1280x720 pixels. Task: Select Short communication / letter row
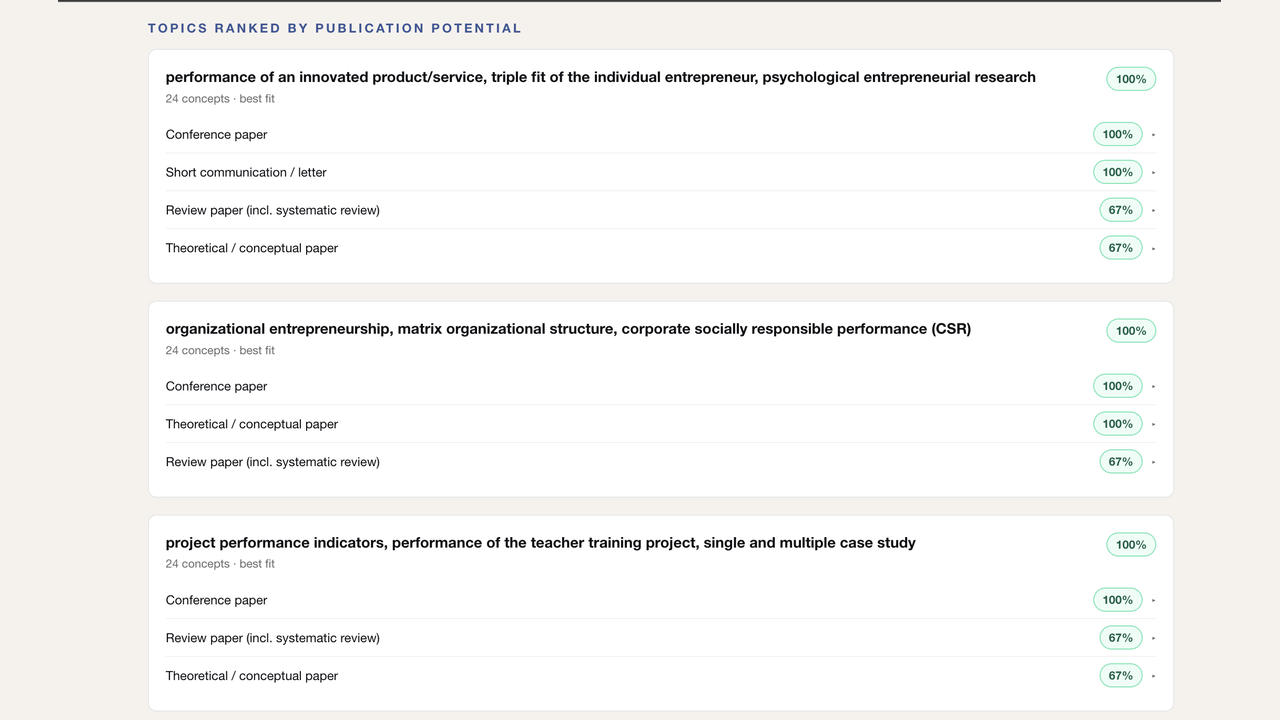tap(661, 172)
